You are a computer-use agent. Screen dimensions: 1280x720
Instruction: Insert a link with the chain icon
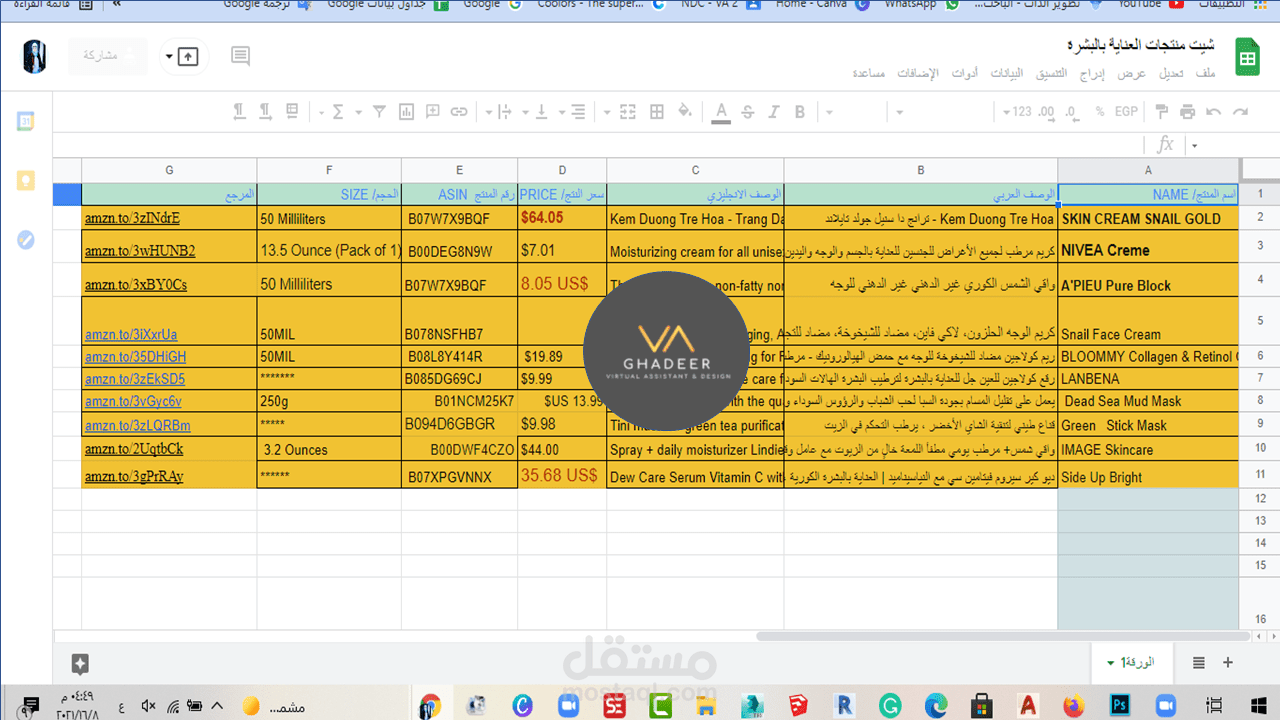(x=458, y=112)
